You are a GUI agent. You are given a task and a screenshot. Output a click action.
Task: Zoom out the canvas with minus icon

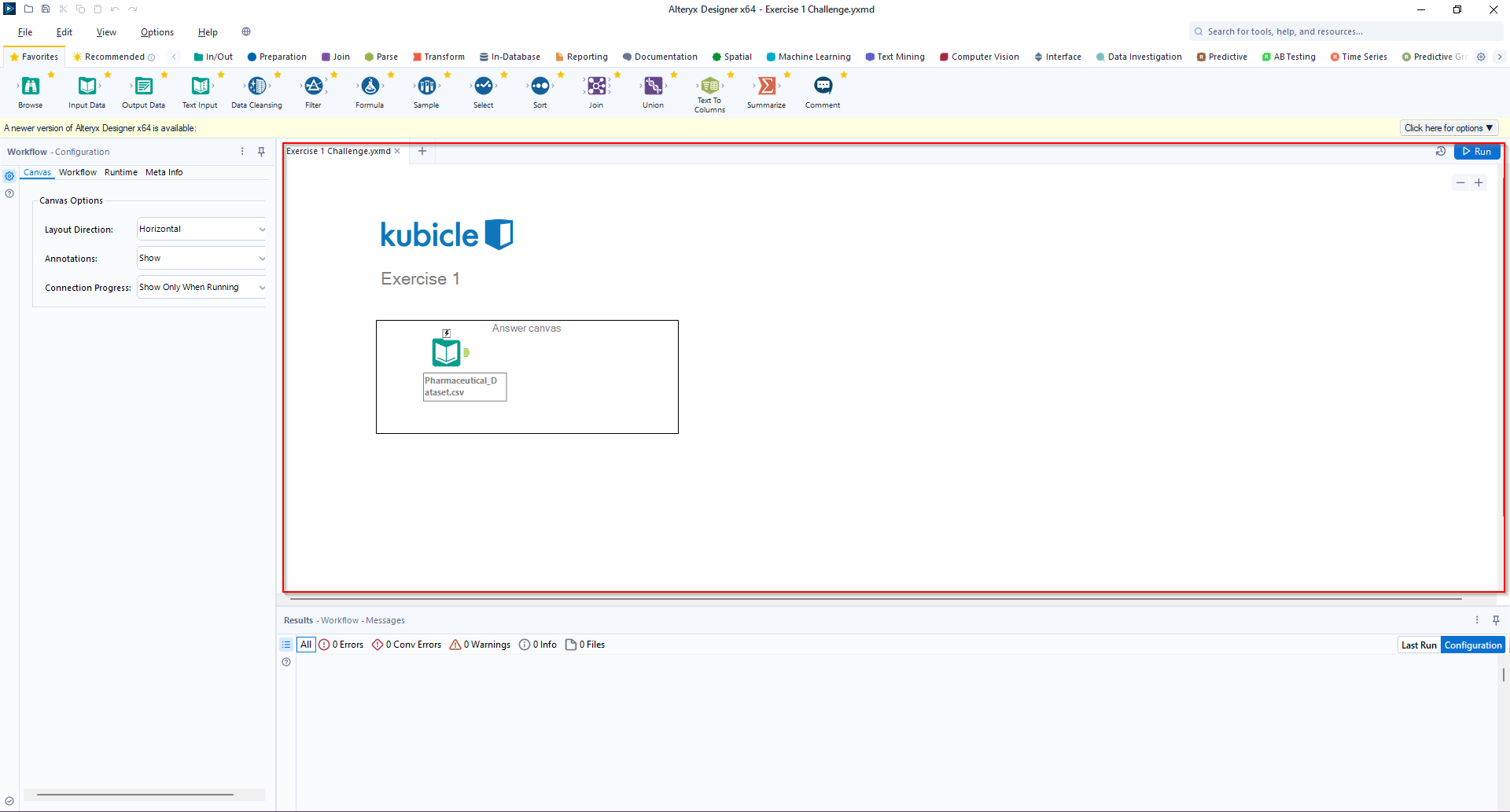[1460, 182]
